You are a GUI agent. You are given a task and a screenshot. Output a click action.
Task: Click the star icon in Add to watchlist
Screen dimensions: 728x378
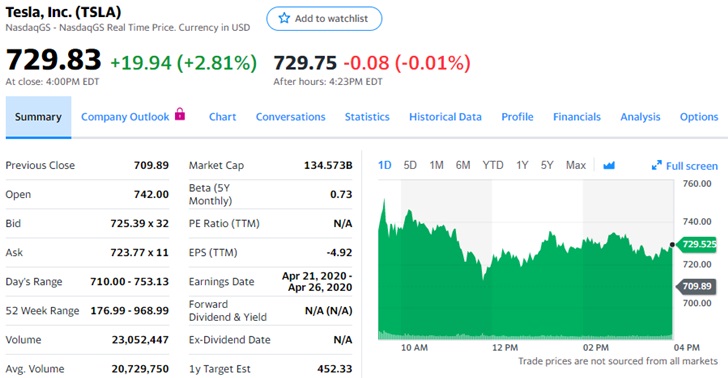coord(284,19)
